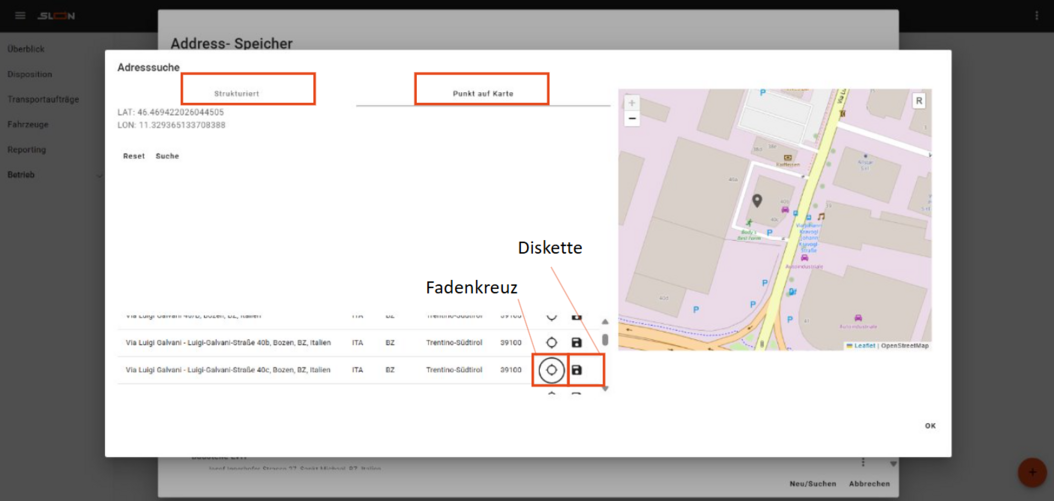Switch to the Punkt auf Karte tab

pos(483,94)
